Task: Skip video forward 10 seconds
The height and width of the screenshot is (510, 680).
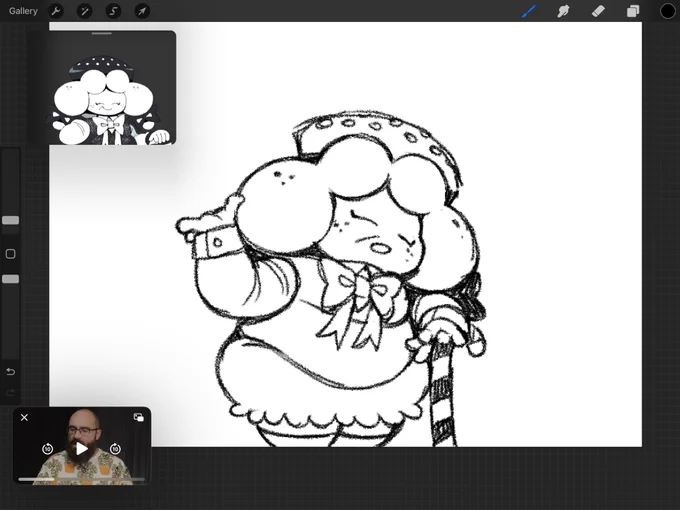Action: (115, 449)
